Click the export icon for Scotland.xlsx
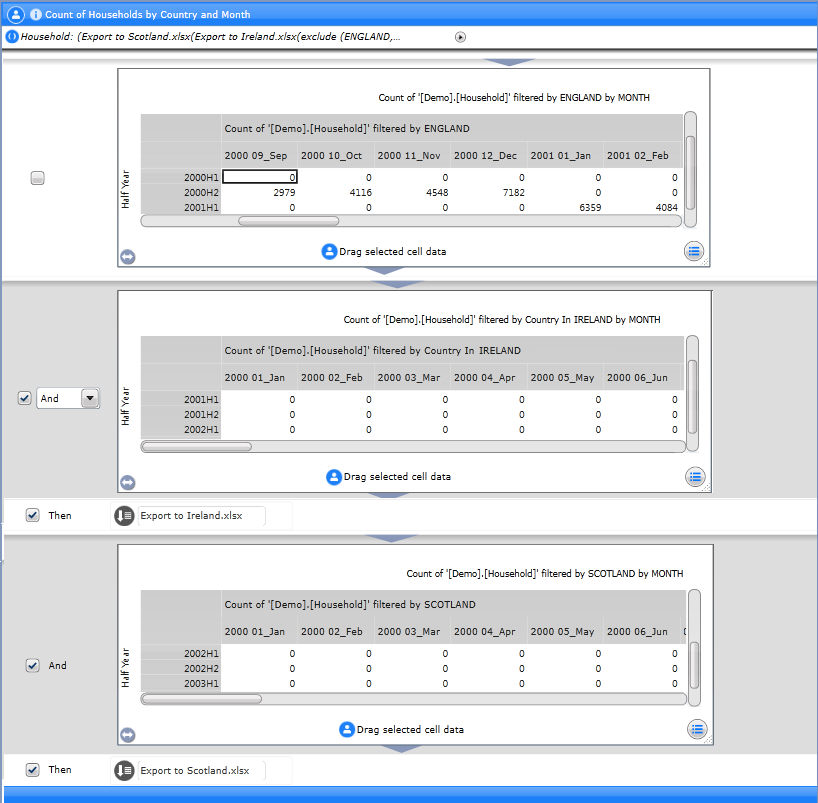This screenshot has height=803, width=818. pos(124,771)
